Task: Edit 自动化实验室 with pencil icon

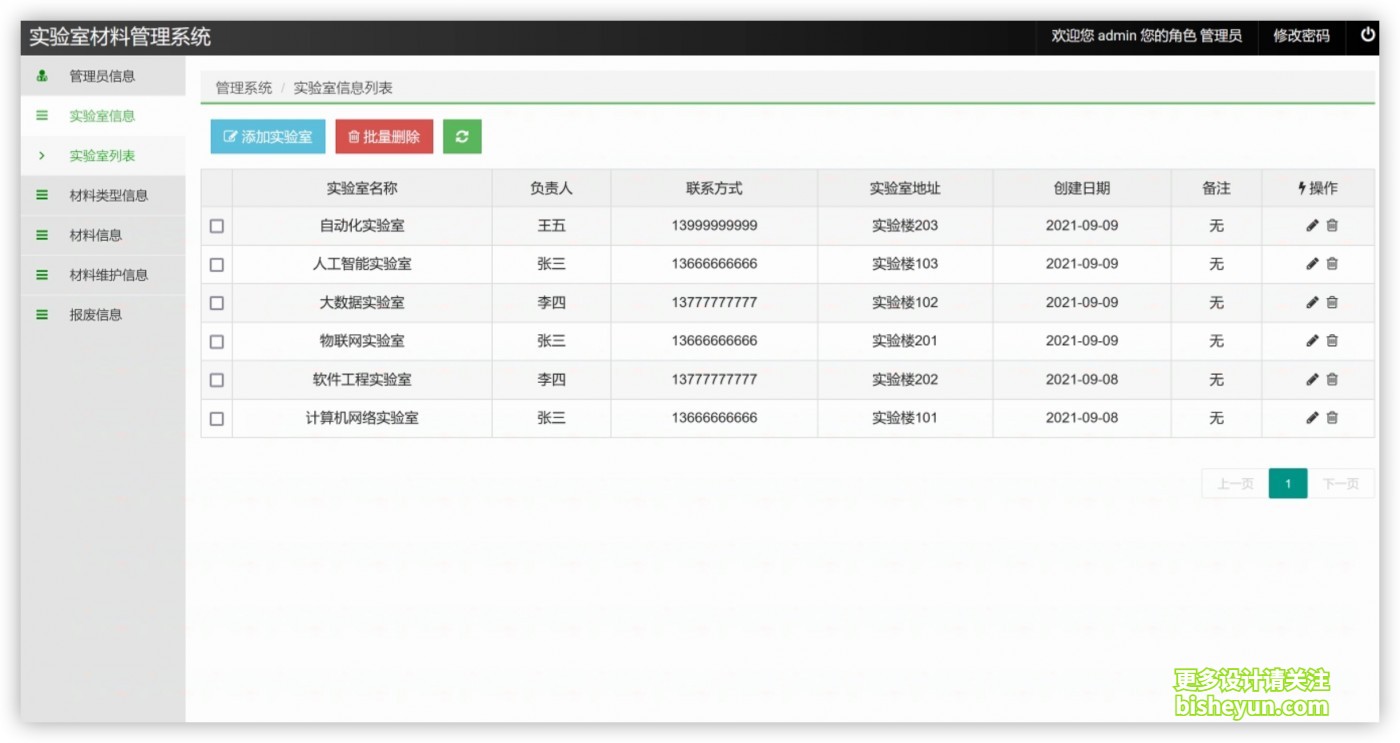Action: pyautogui.click(x=1312, y=226)
